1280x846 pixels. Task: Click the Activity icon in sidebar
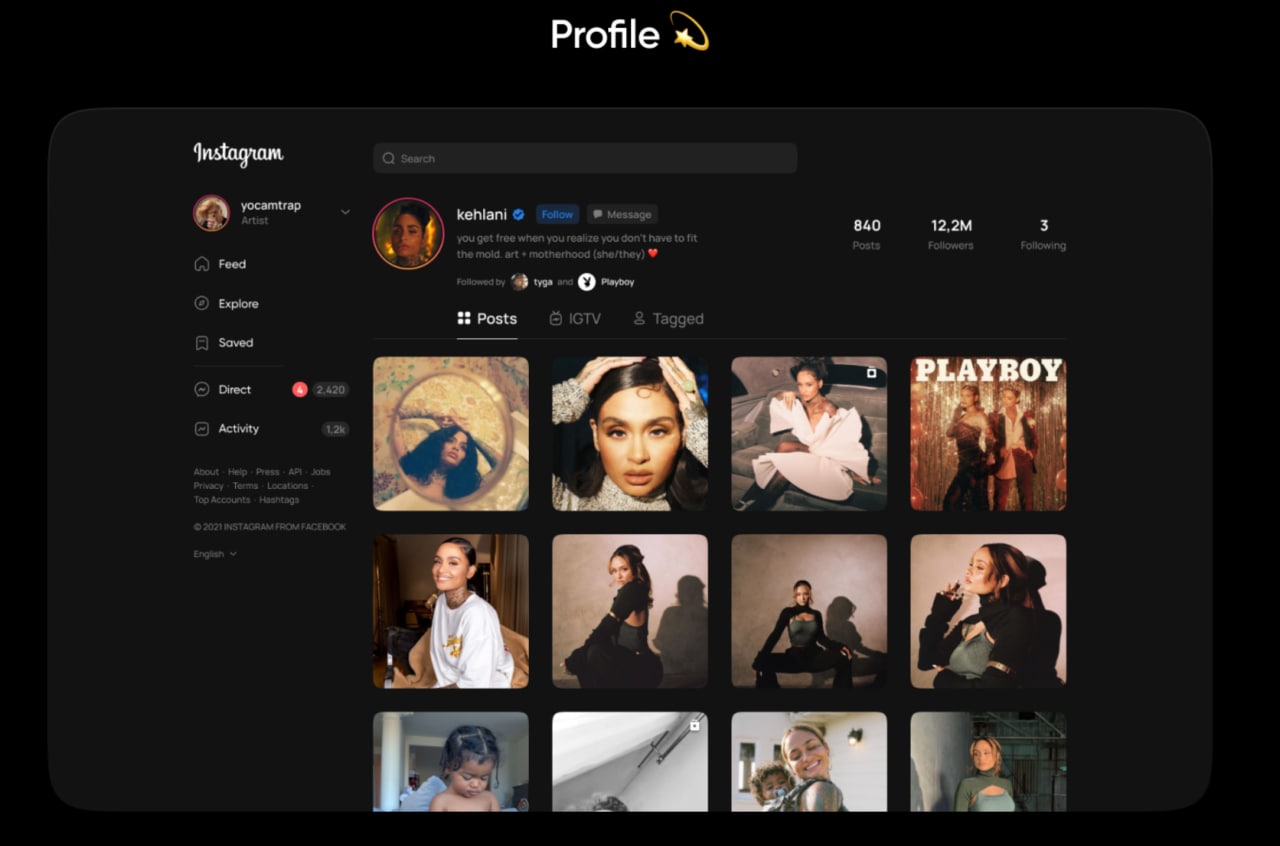pos(201,428)
